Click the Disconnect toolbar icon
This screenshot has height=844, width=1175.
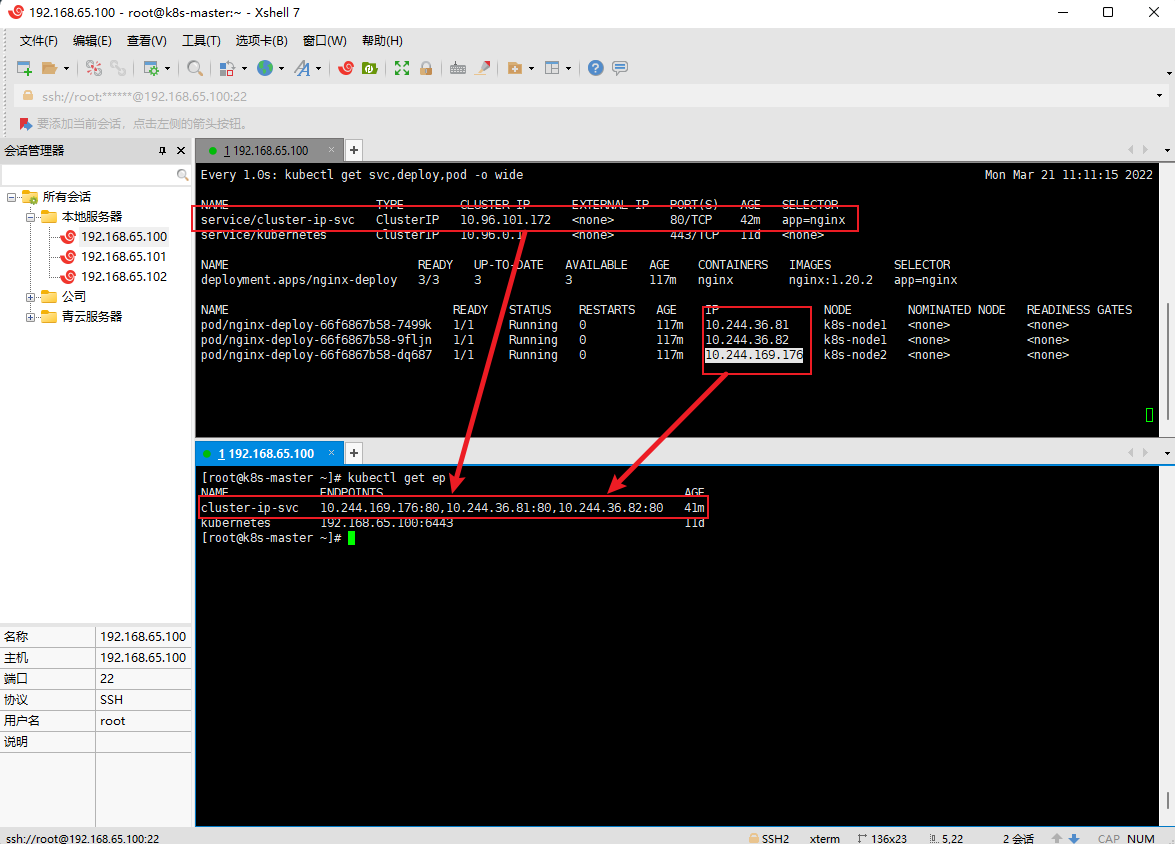[94, 68]
